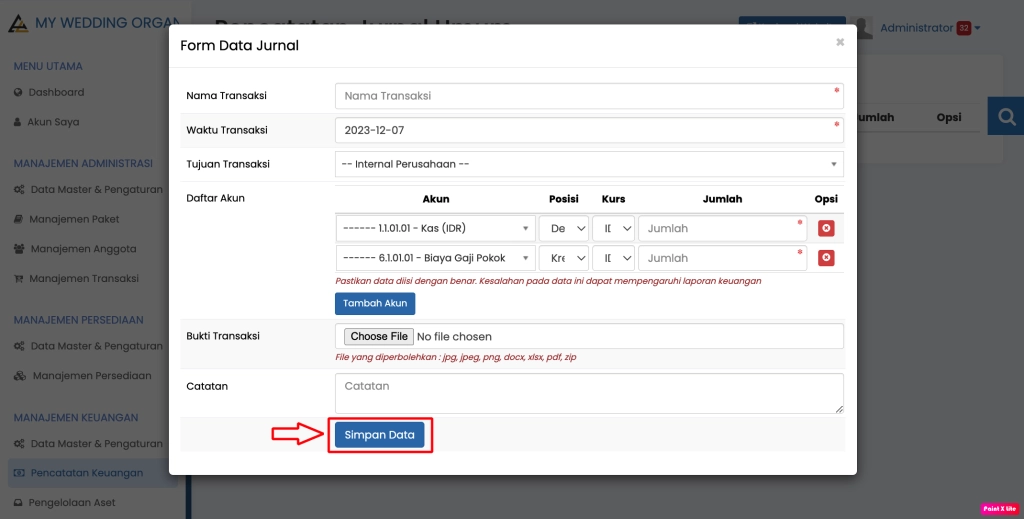Click the notification badge beside Administrator
This screenshot has width=1024, height=519.
963,28
